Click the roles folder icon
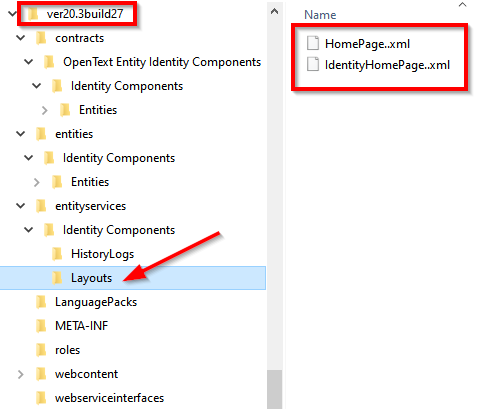The height and width of the screenshot is (409, 477). point(41,350)
